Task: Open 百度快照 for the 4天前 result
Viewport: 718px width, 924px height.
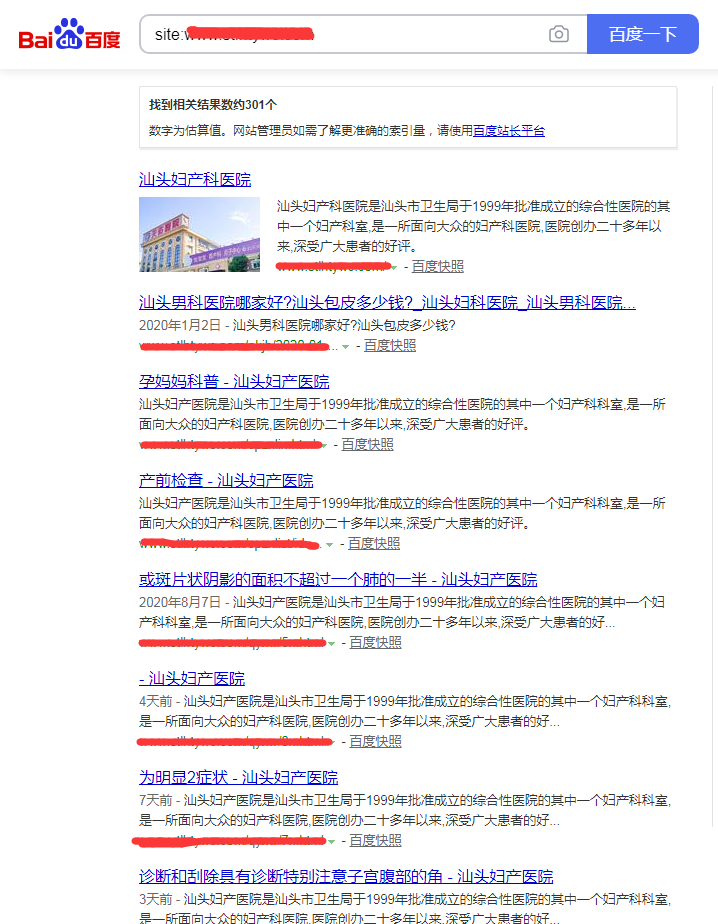Action: tap(376, 741)
